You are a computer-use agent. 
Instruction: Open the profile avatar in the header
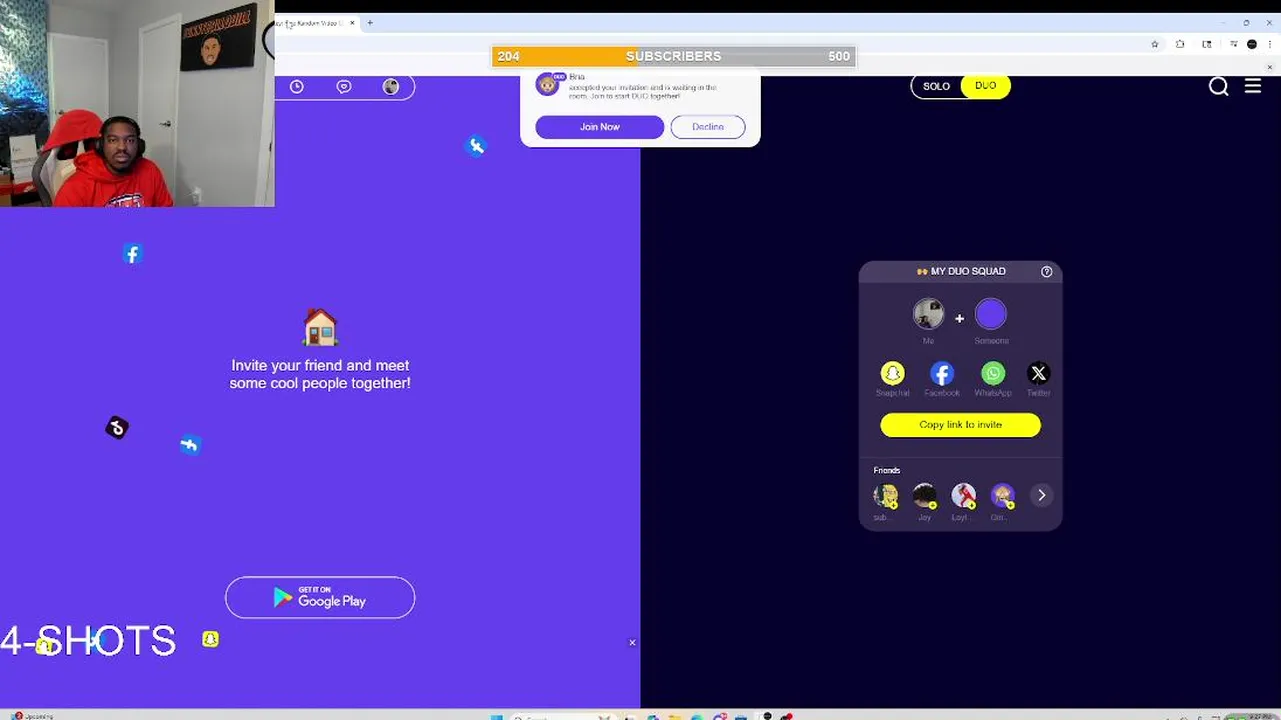click(391, 87)
